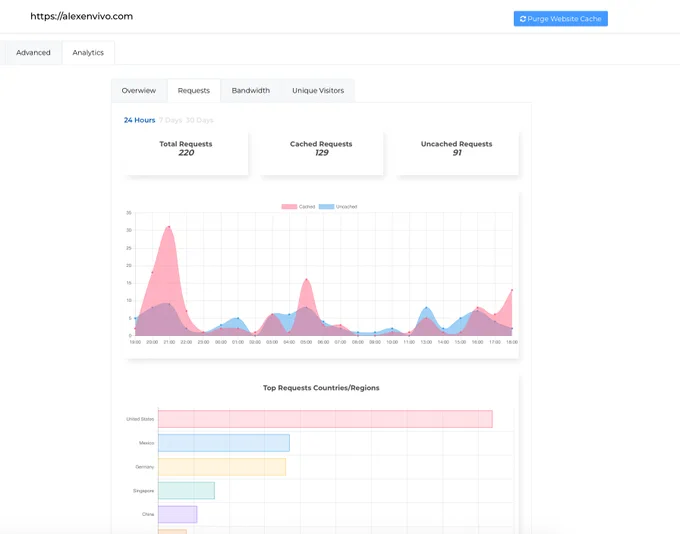Viewport: 680px width, 534px height.
Task: Choose the 30 Days time range
Action: click(199, 120)
